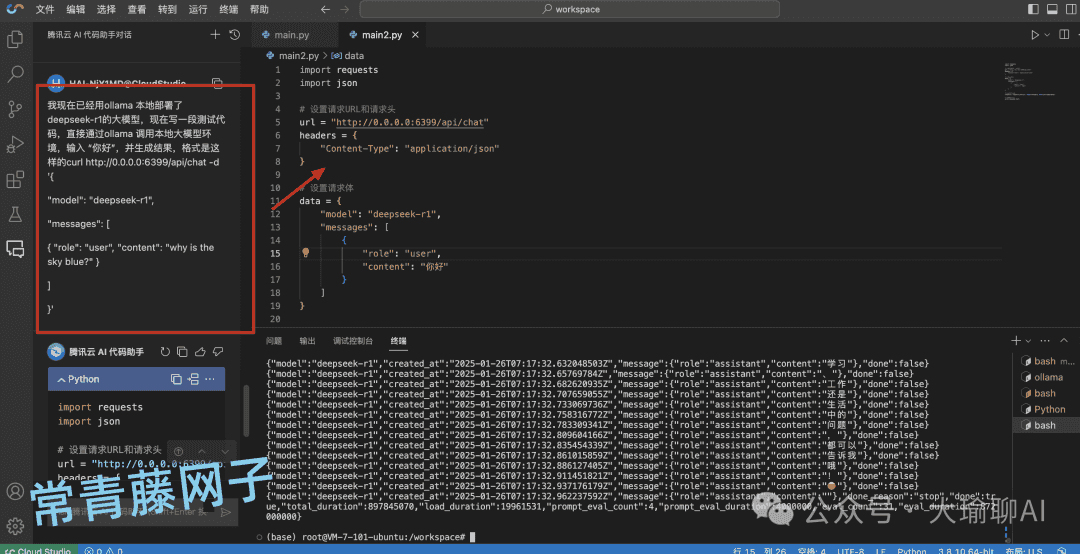This screenshot has height=554, width=1080.
Task: Split the editor to the right
Action: pos(1064,34)
